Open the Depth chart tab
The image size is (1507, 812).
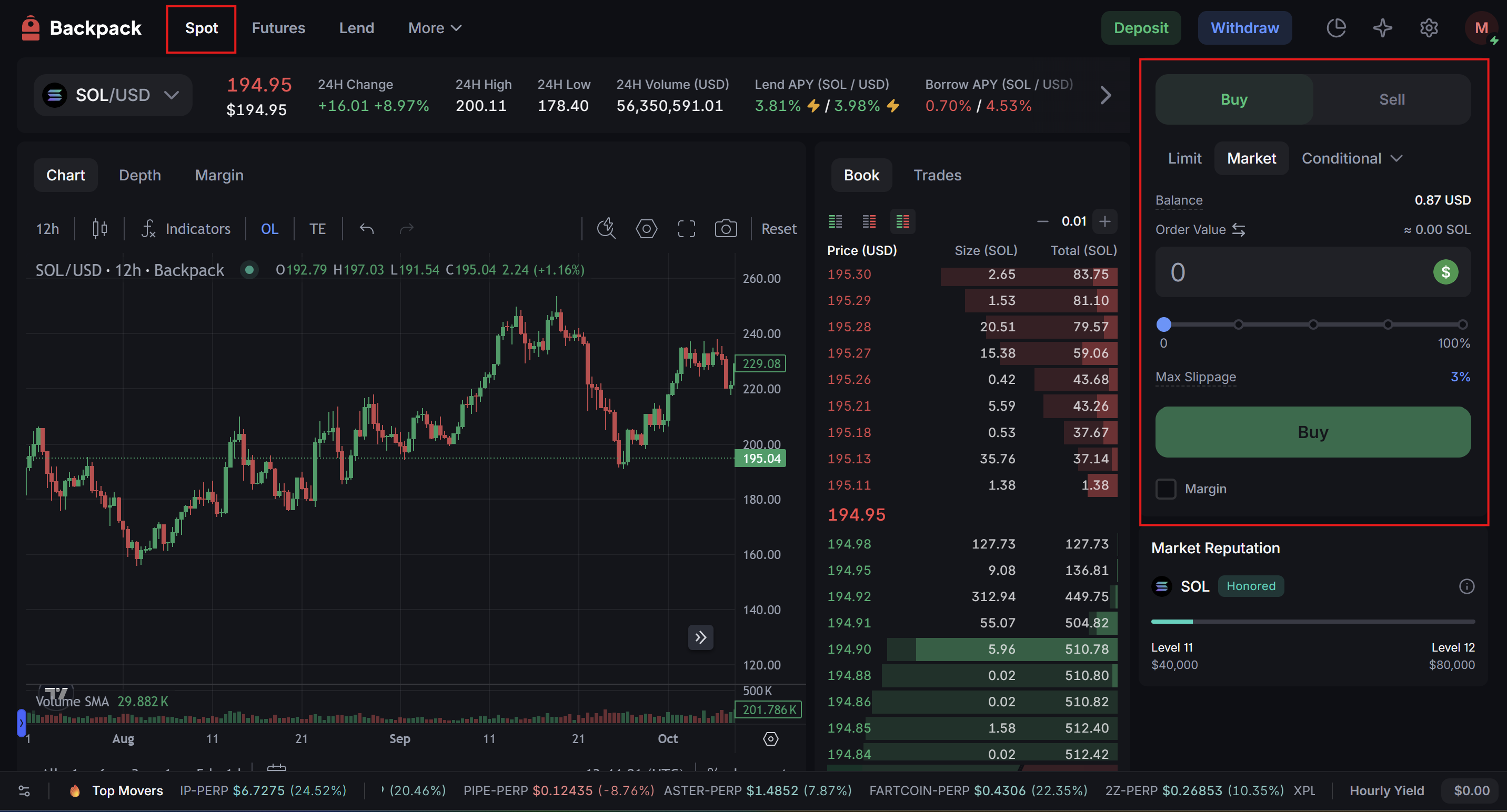tap(139, 175)
